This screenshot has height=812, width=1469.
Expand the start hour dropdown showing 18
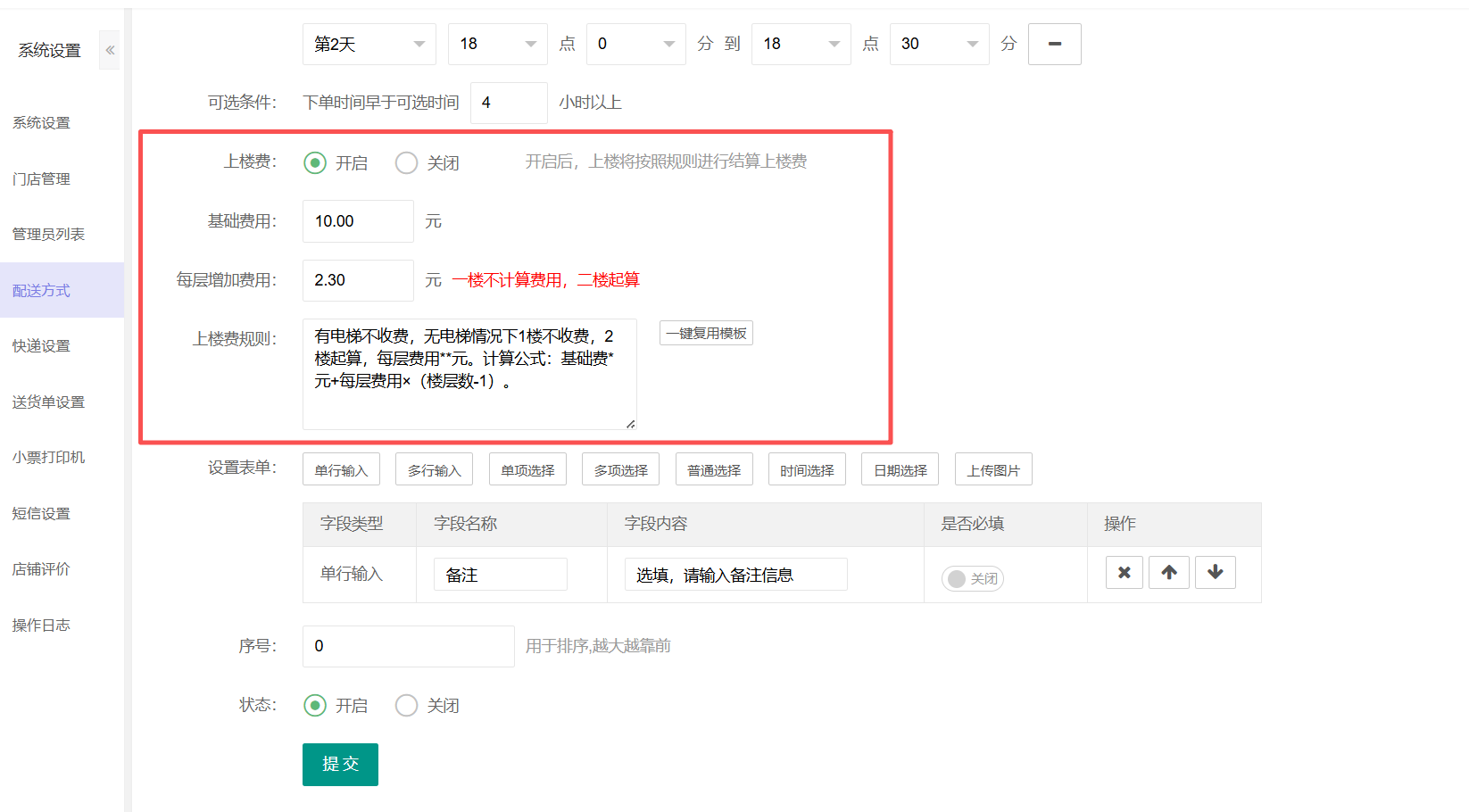[x=497, y=45]
